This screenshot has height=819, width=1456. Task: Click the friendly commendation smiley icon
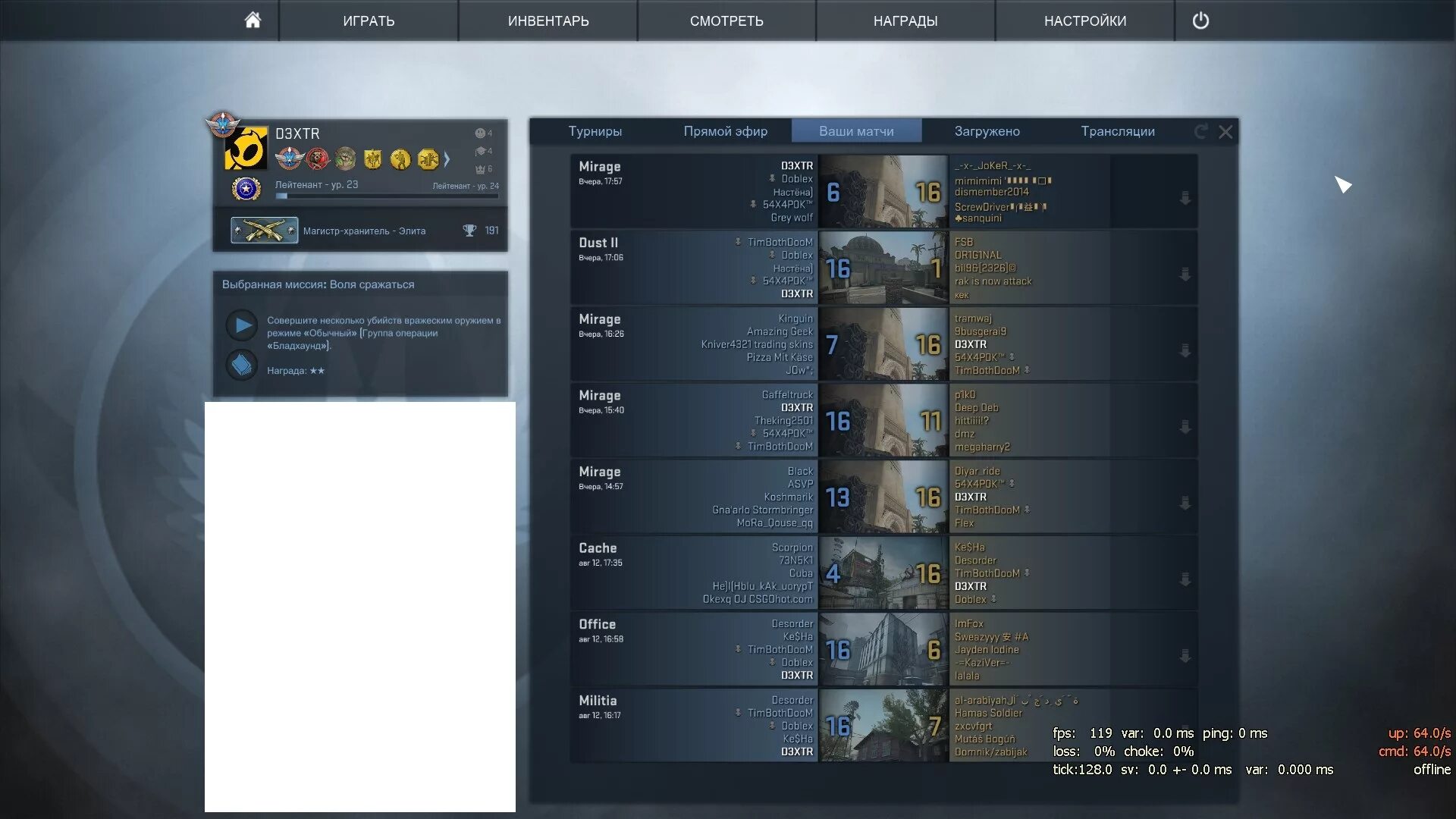(480, 133)
